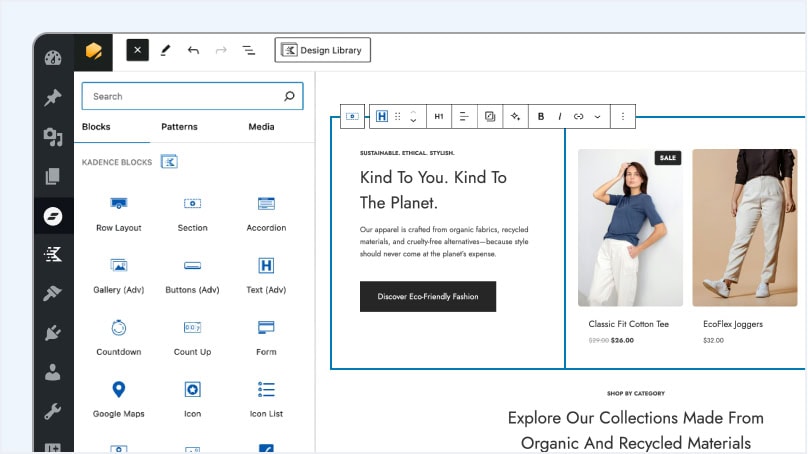Open the Kadence AI sparkle tool
Image resolution: width=808 pixels, height=454 pixels.
click(516, 117)
